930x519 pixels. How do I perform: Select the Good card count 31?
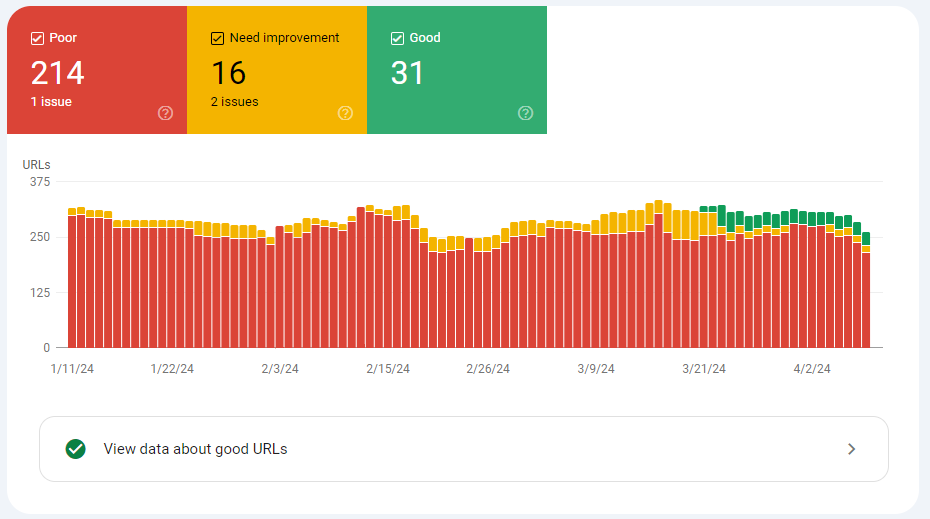(x=407, y=73)
